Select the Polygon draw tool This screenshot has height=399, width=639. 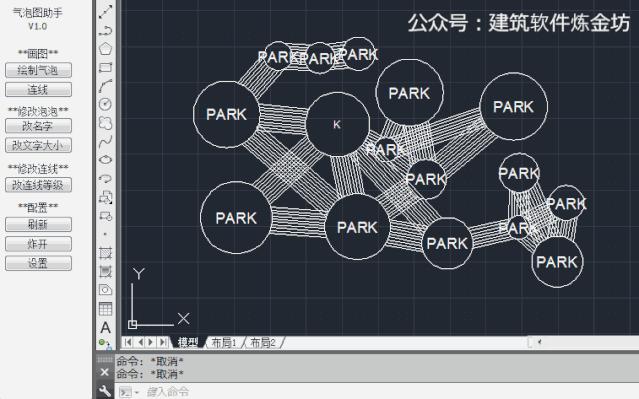106,48
